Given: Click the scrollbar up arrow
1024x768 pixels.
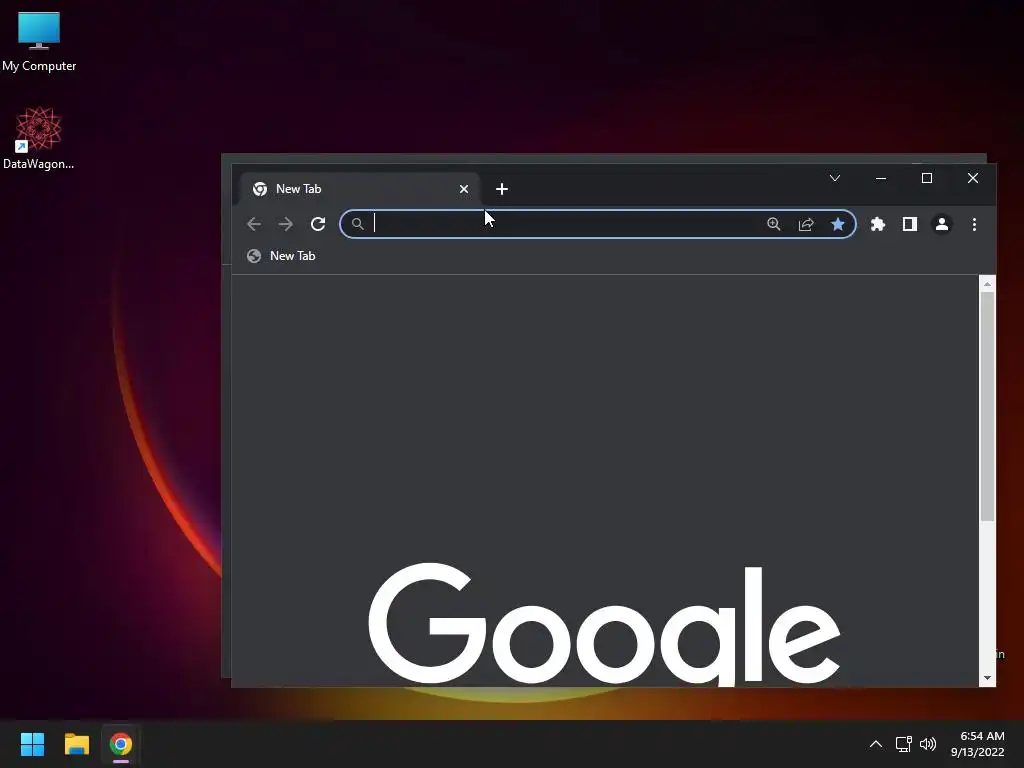Looking at the screenshot, I should pos(987,284).
